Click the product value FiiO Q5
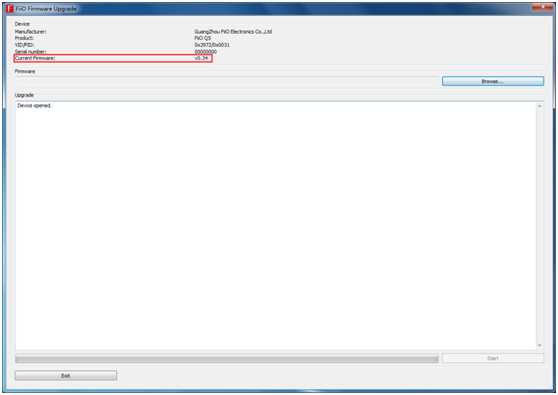Viewport: 558px width, 395px height. (x=202, y=38)
